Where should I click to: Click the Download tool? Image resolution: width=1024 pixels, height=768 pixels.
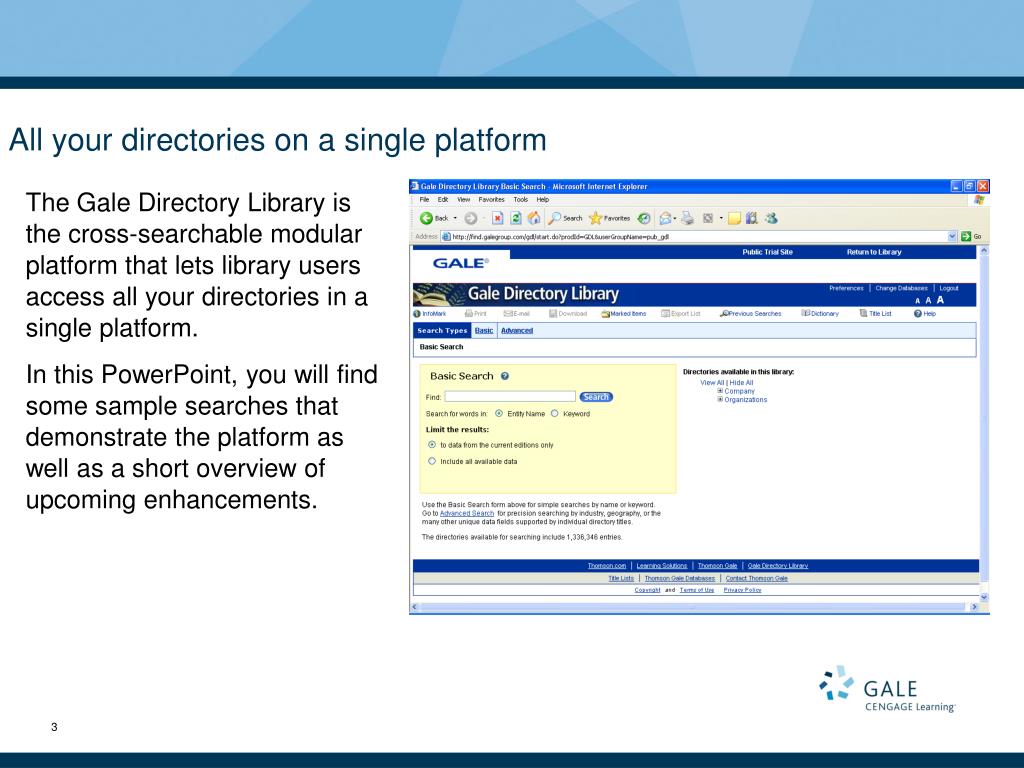[x=568, y=313]
